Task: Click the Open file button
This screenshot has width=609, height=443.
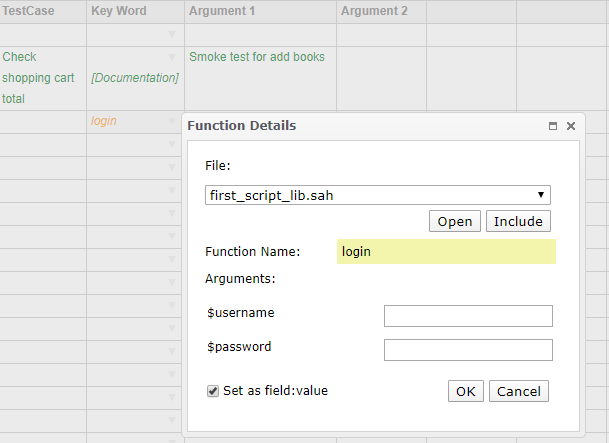Action: 454,222
